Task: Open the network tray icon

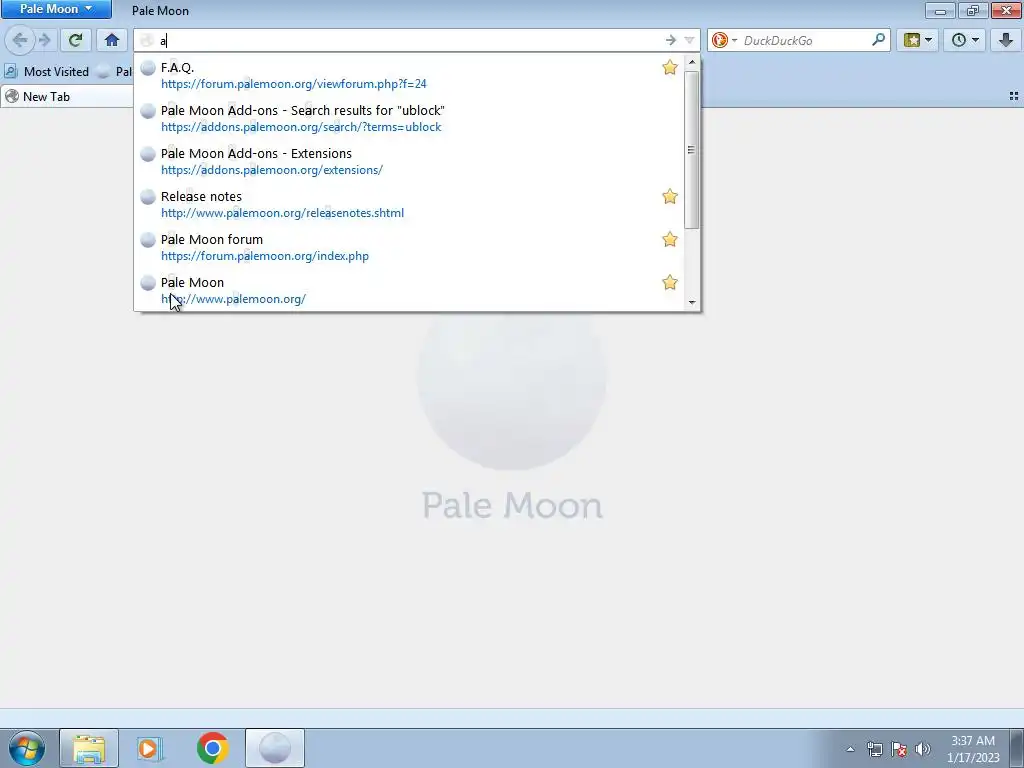Action: click(x=874, y=749)
